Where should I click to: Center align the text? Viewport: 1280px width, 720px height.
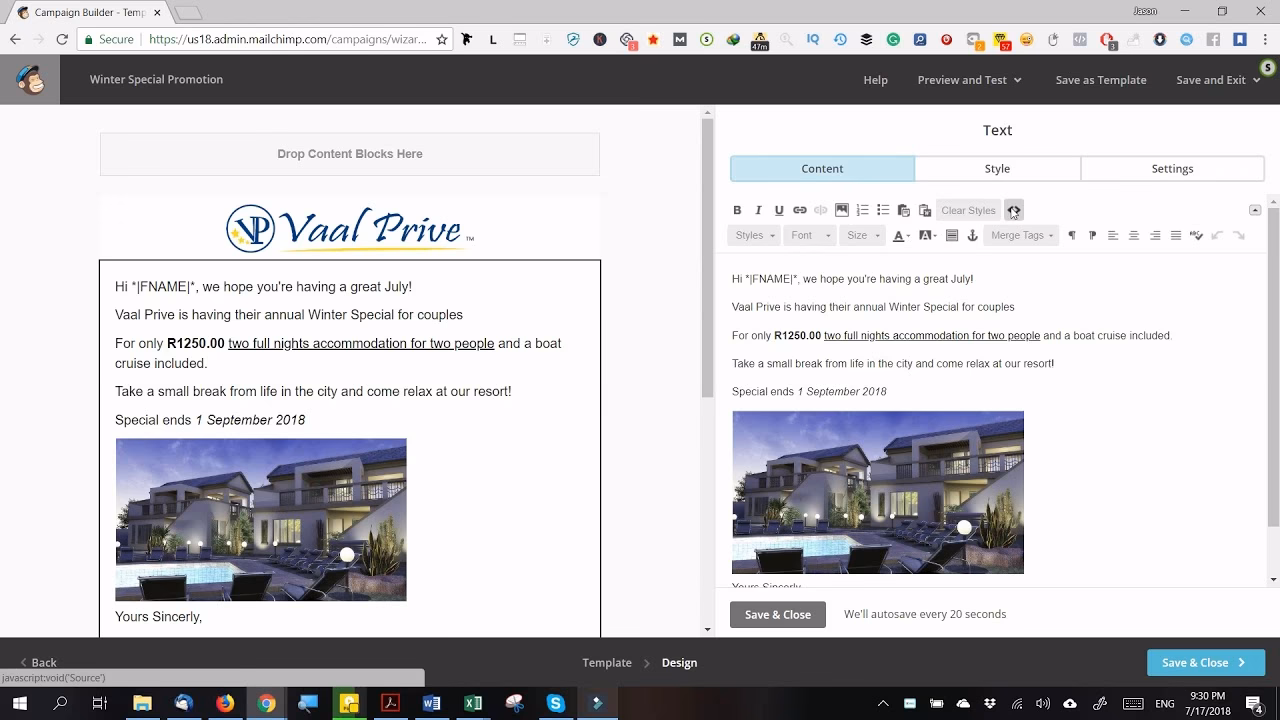click(1134, 236)
